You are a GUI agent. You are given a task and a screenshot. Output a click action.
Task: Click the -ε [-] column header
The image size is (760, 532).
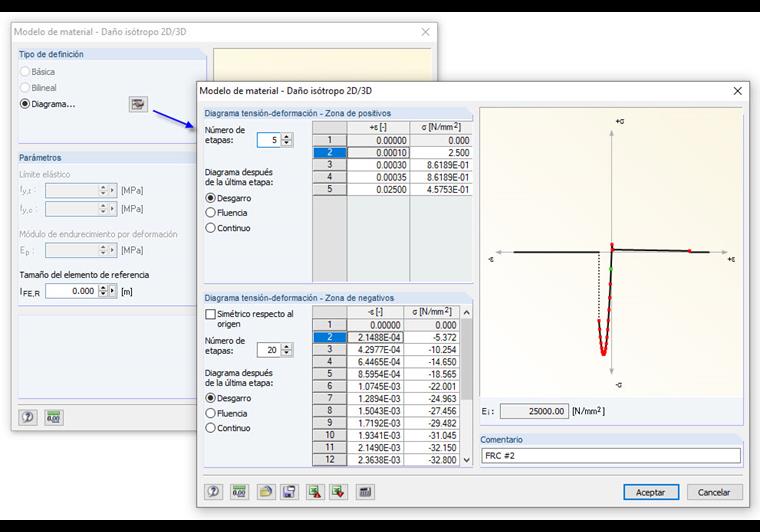pos(375,312)
